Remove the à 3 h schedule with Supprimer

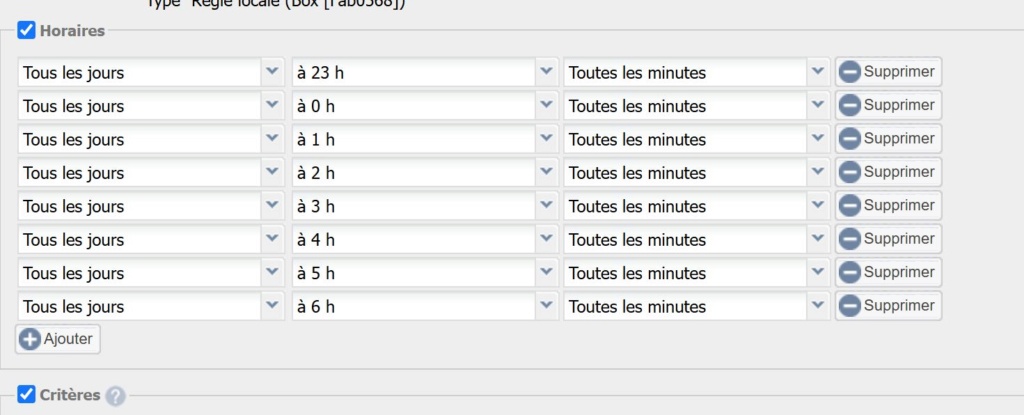click(x=888, y=205)
